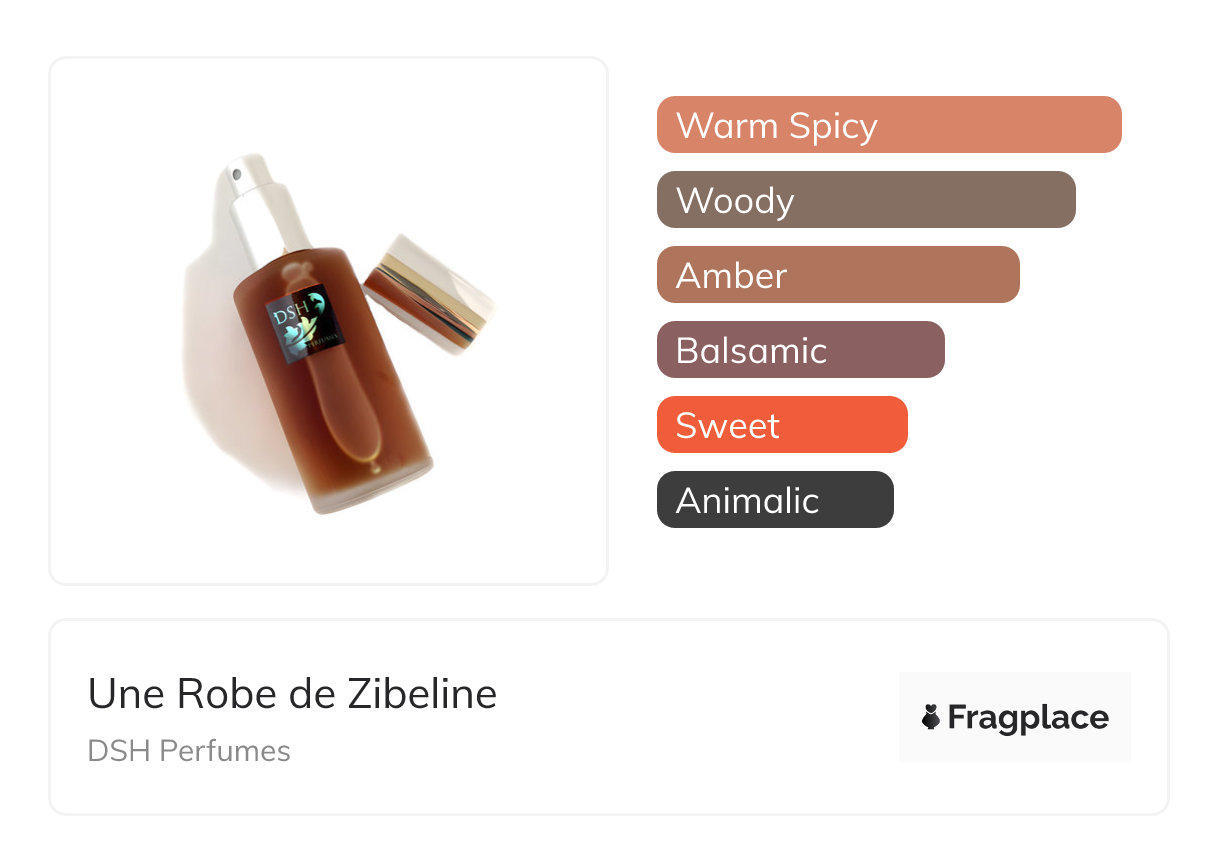Choose the Amber accord bar
Viewport: 1218px width, 864px height.
pyautogui.click(x=837, y=275)
